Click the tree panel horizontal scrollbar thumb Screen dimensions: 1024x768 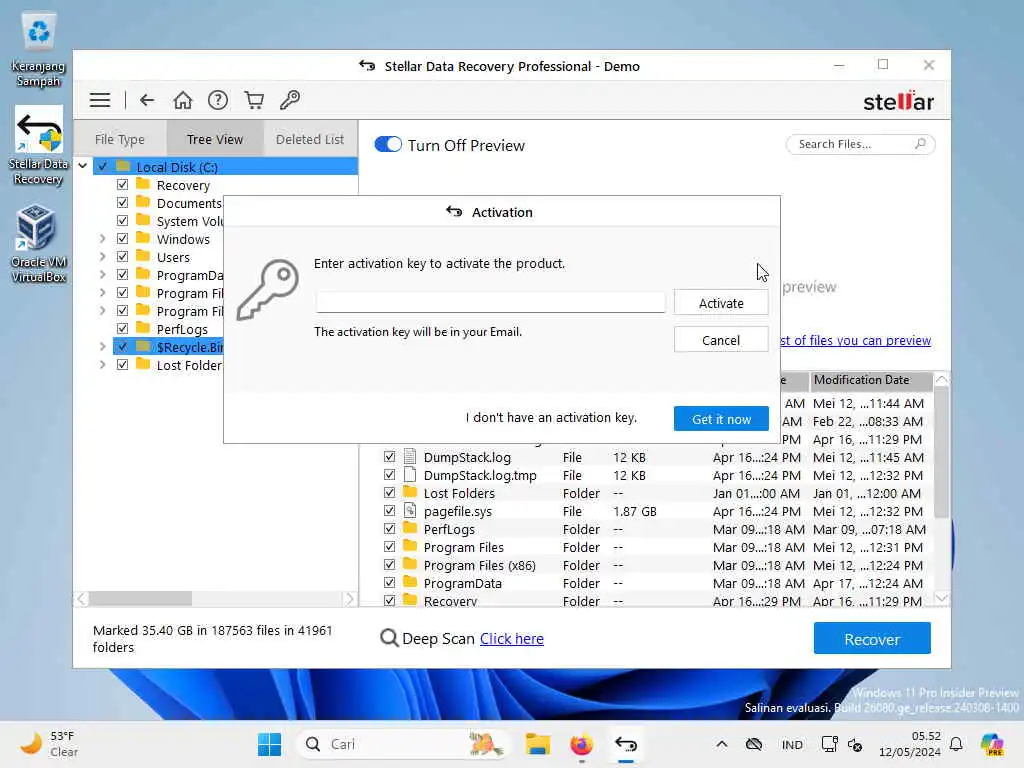pos(140,598)
